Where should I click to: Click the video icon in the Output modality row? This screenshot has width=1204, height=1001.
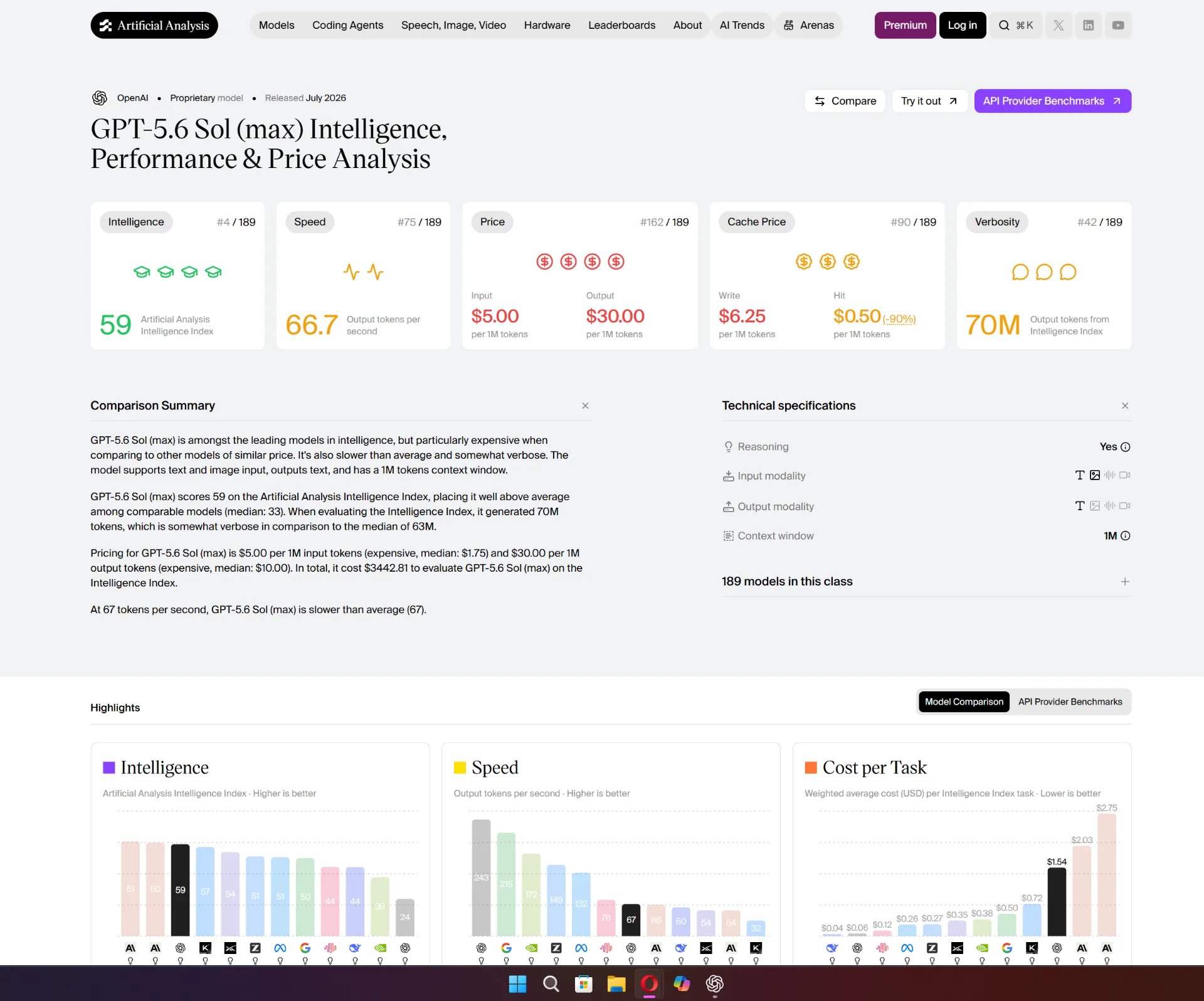pos(1125,506)
